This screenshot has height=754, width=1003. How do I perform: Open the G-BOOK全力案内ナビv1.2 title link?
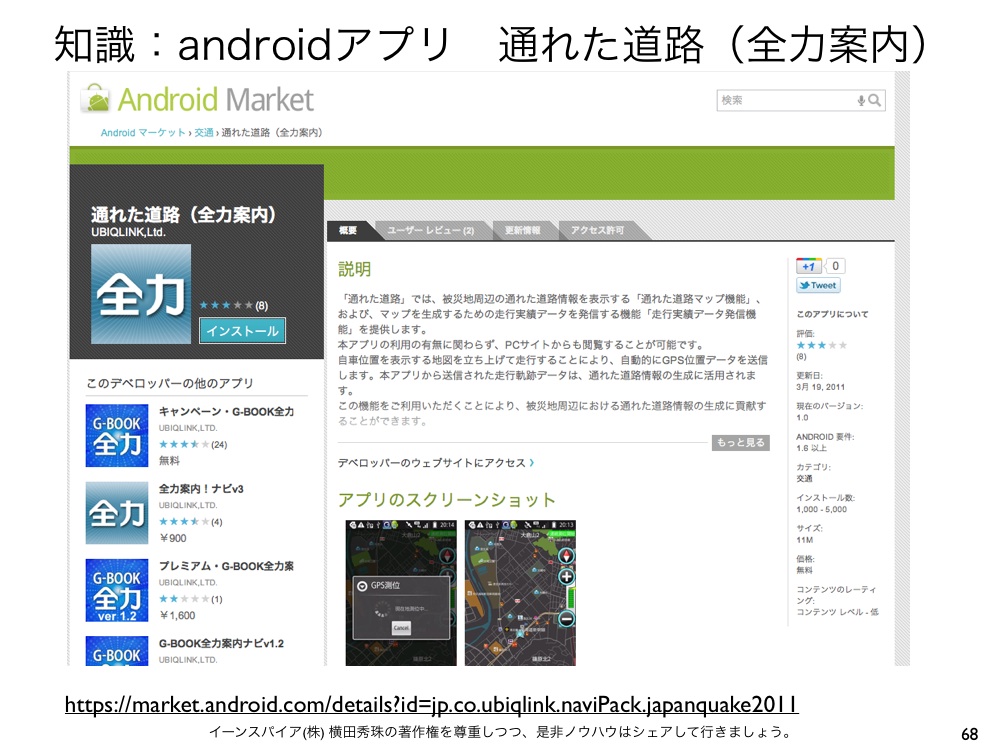click(221, 643)
